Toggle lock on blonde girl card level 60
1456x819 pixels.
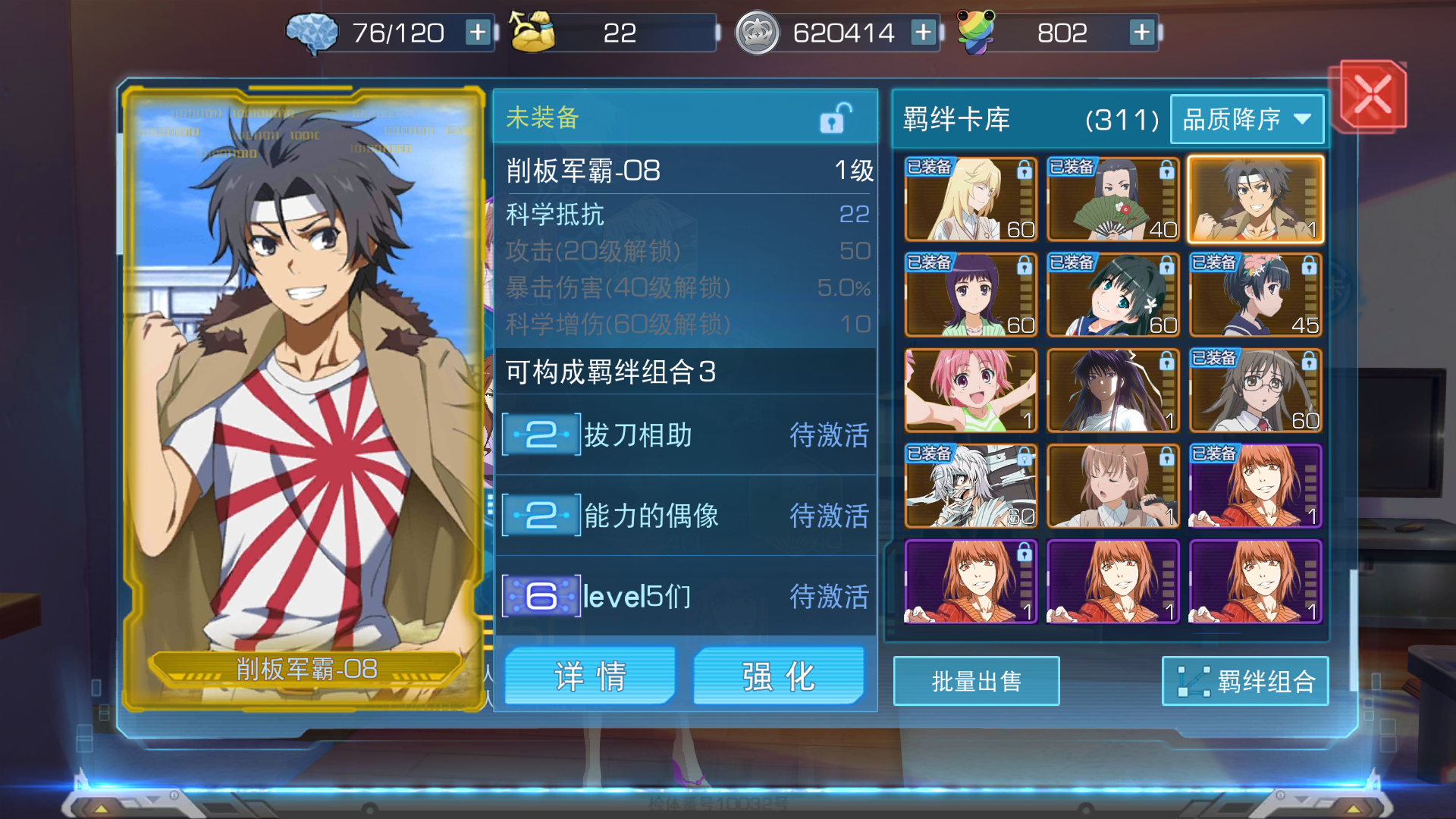click(x=1025, y=171)
